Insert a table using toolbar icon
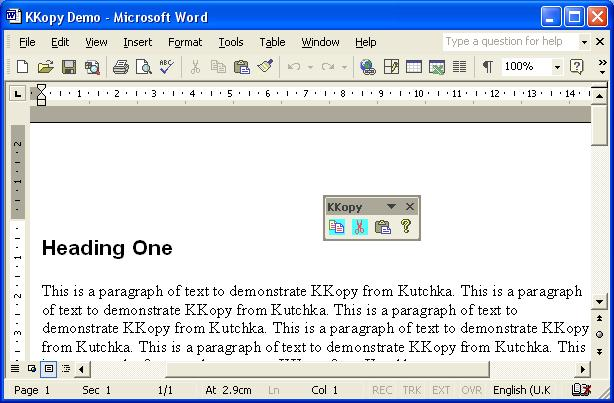This screenshot has height=403, width=614. click(414, 67)
